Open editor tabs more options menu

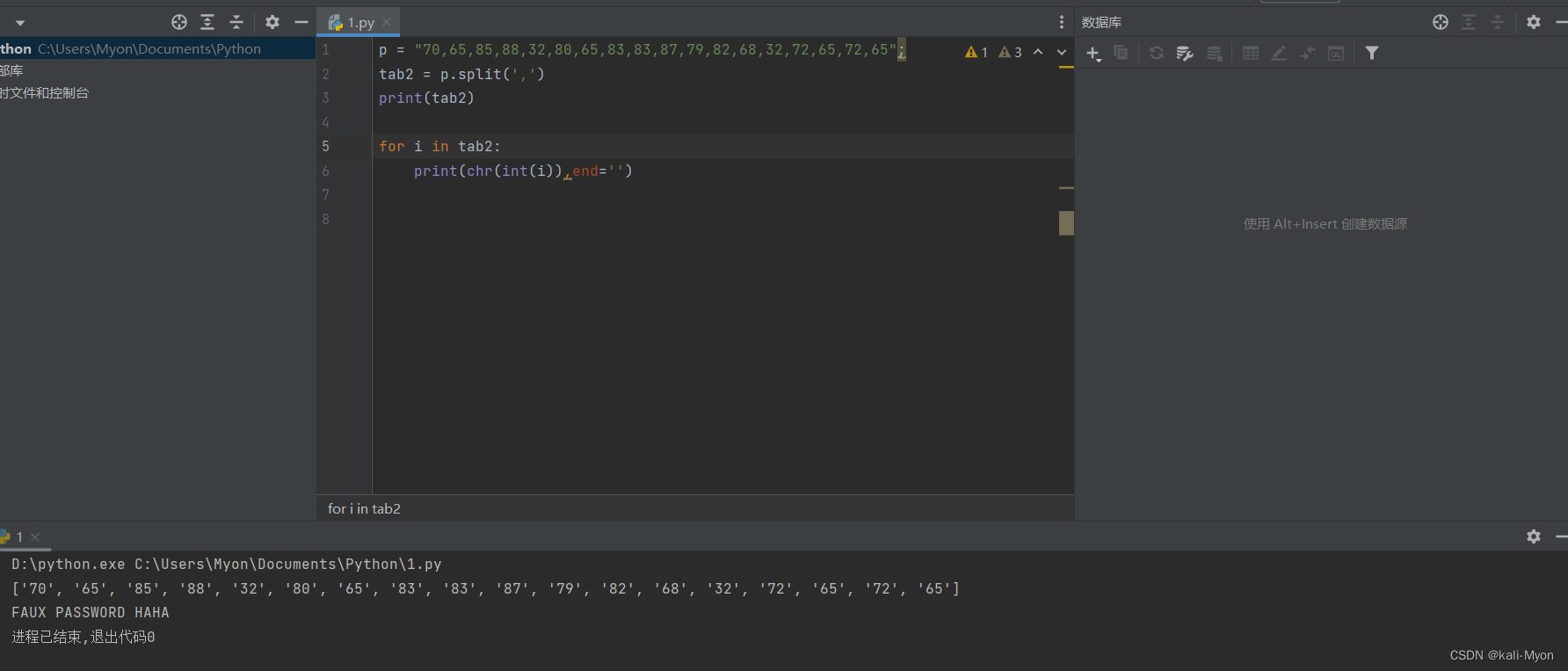point(1062,22)
